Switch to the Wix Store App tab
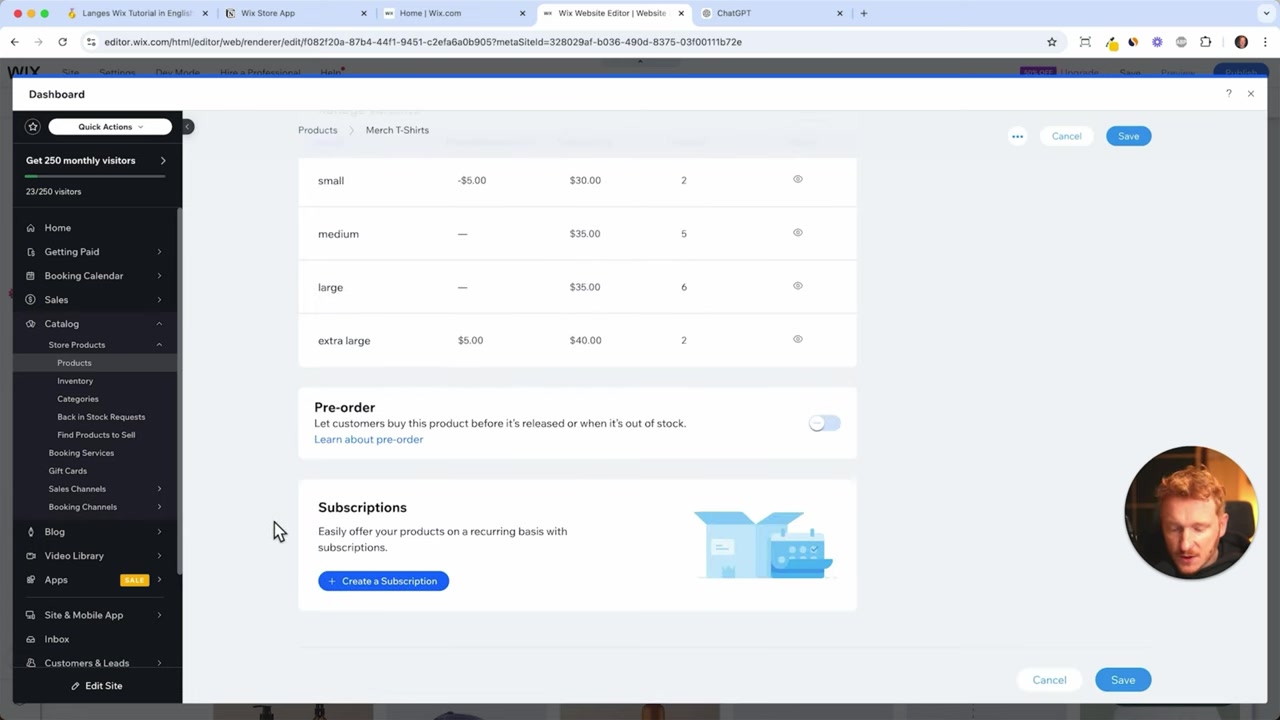1280x720 pixels. coord(295,13)
